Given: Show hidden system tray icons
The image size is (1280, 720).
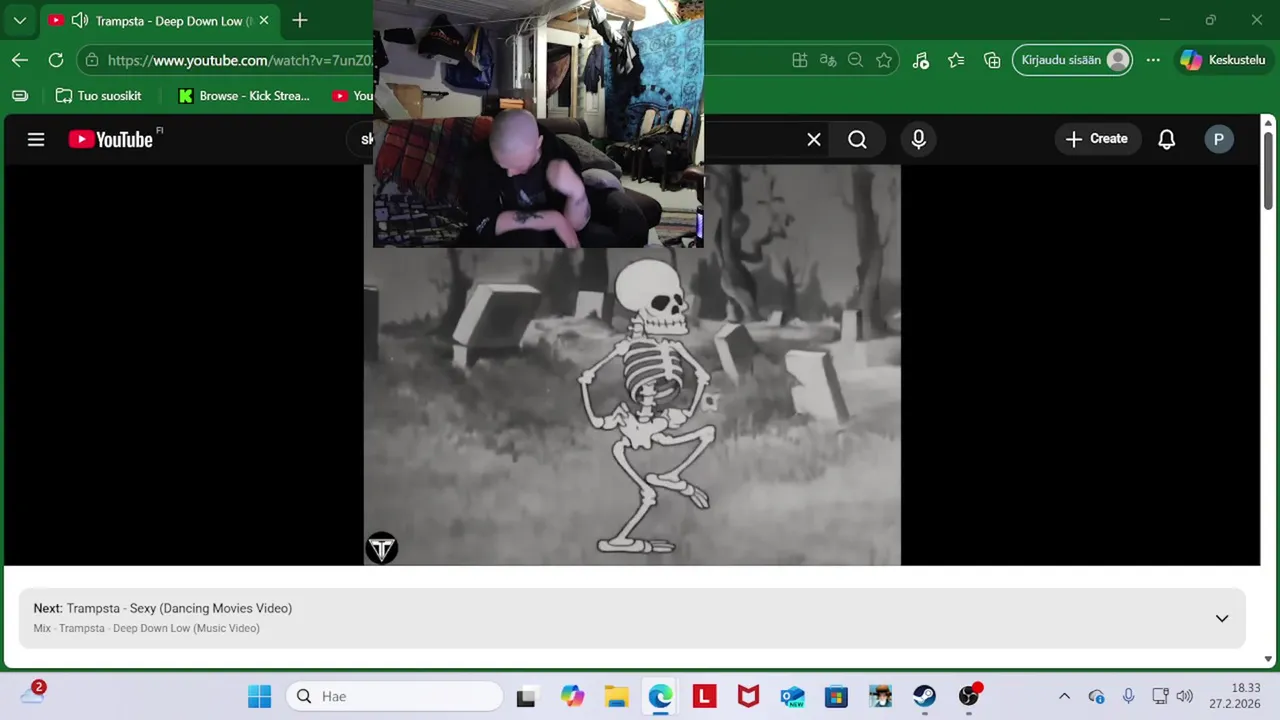Looking at the screenshot, I should point(1064,696).
